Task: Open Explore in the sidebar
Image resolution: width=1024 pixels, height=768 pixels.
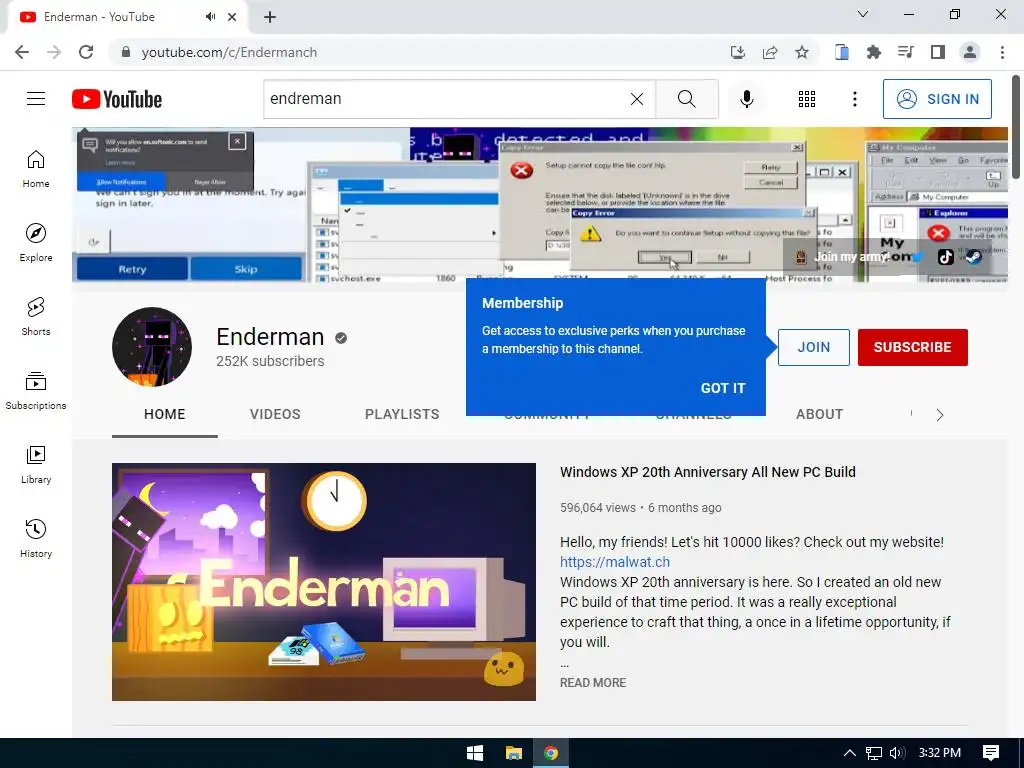Action: 36,243
